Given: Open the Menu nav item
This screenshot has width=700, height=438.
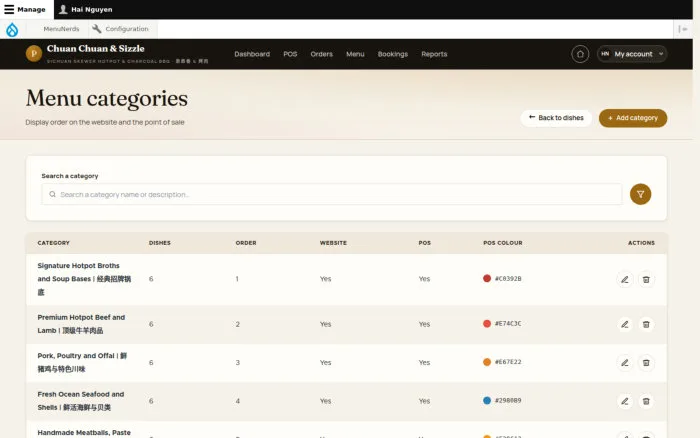Looking at the screenshot, I should tap(355, 54).
